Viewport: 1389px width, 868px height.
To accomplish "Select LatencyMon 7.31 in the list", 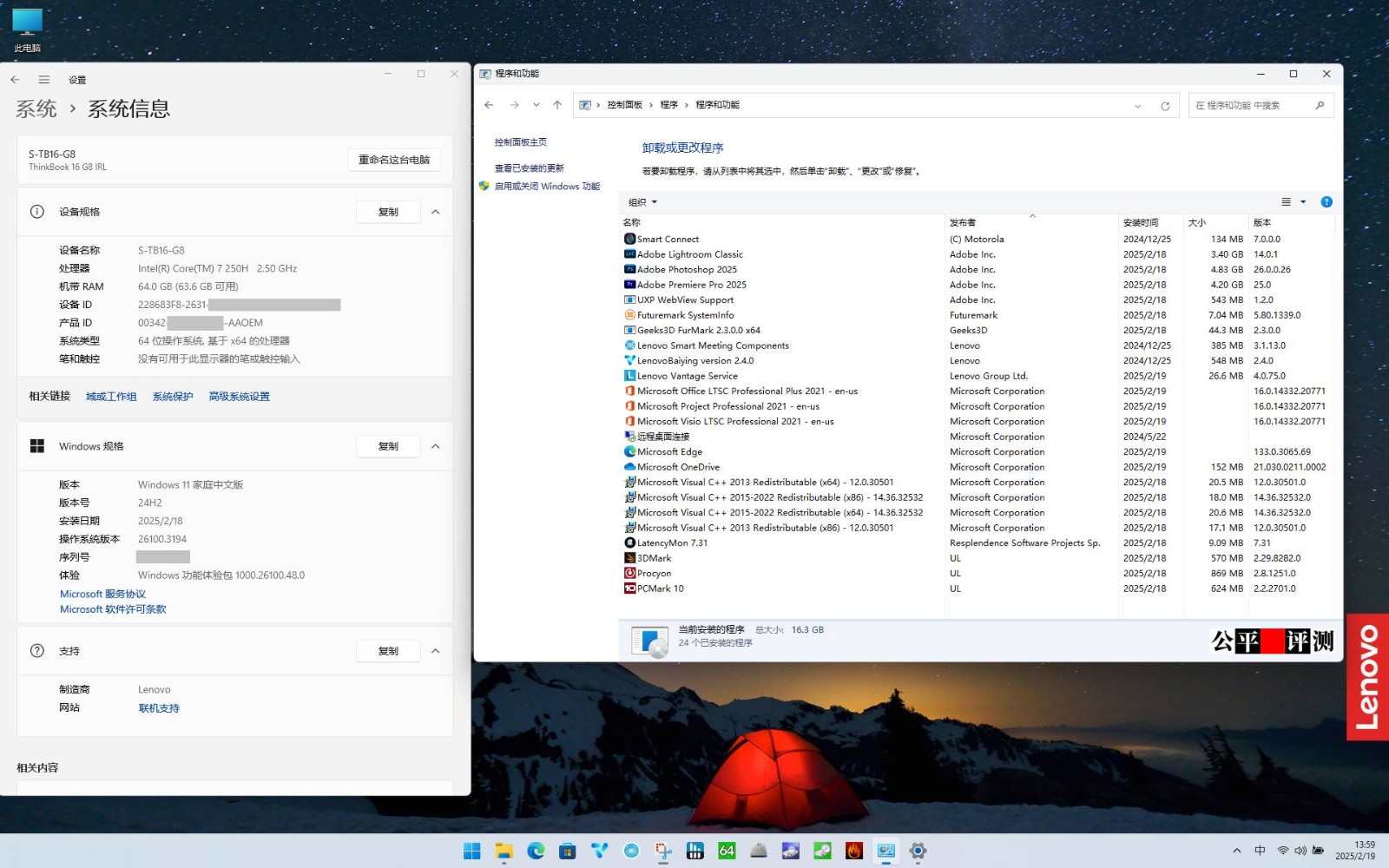I will tap(666, 543).
